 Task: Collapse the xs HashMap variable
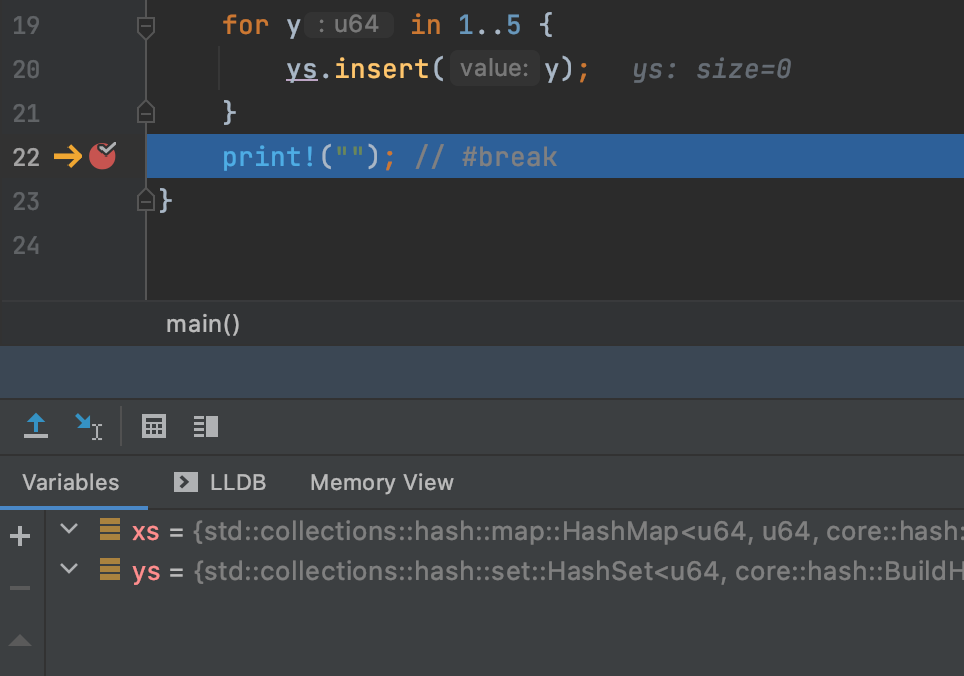pos(68,529)
